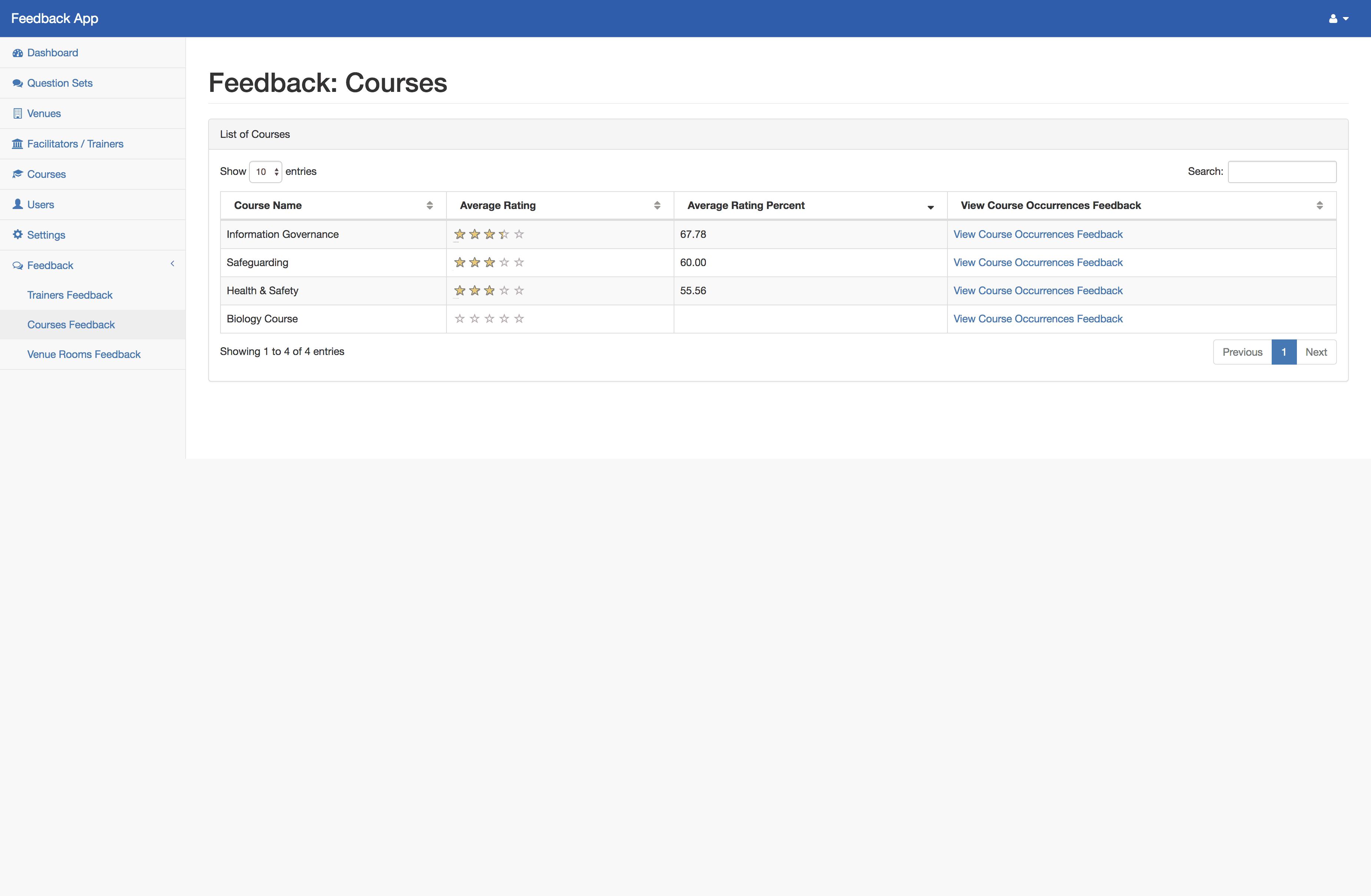Open user menu caret dropdown
Image resolution: width=1371 pixels, height=896 pixels.
click(1346, 19)
